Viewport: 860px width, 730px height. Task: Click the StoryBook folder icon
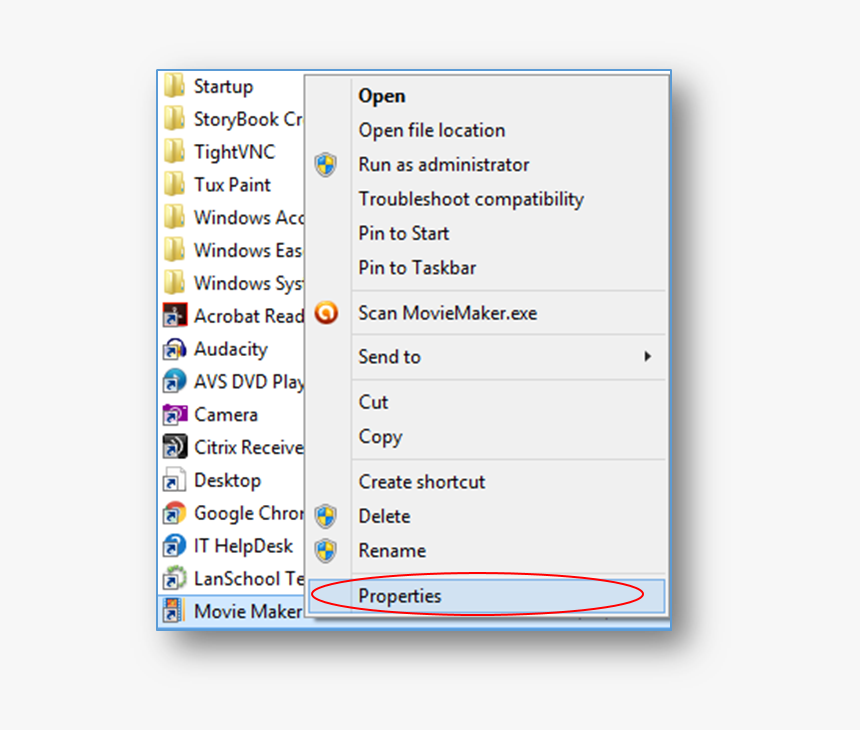click(174, 118)
